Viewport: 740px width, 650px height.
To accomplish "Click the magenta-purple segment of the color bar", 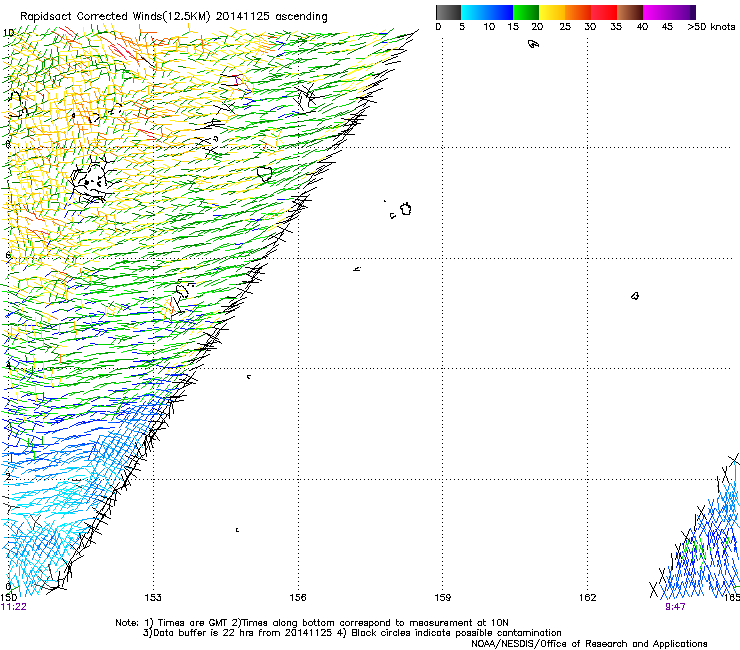I will tap(669, 12).
